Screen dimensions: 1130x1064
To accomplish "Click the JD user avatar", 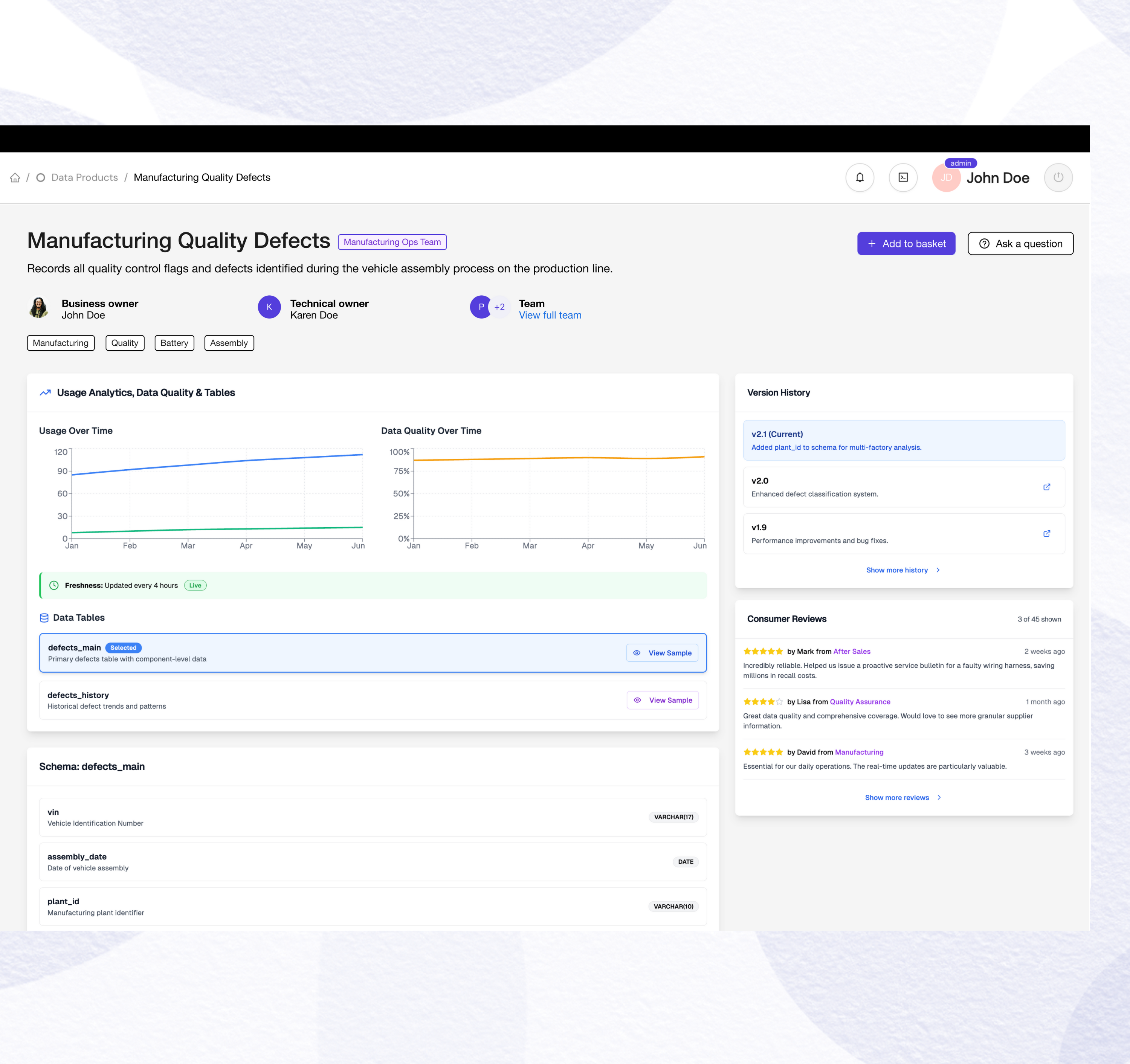I will pos(946,178).
